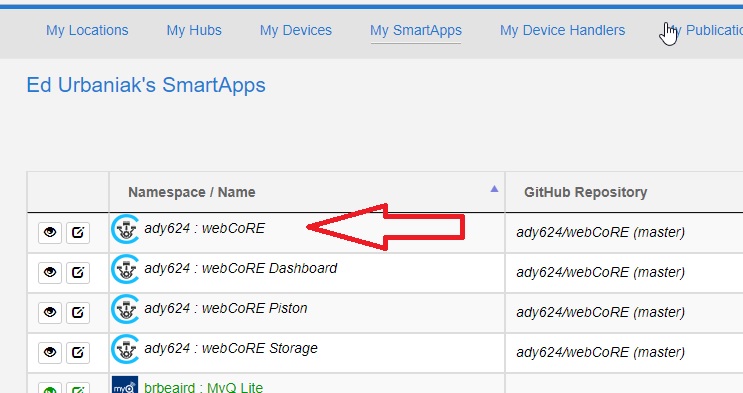Open 'brbeaird : MyQ Lite' link
The height and width of the screenshot is (393, 743).
click(203, 387)
